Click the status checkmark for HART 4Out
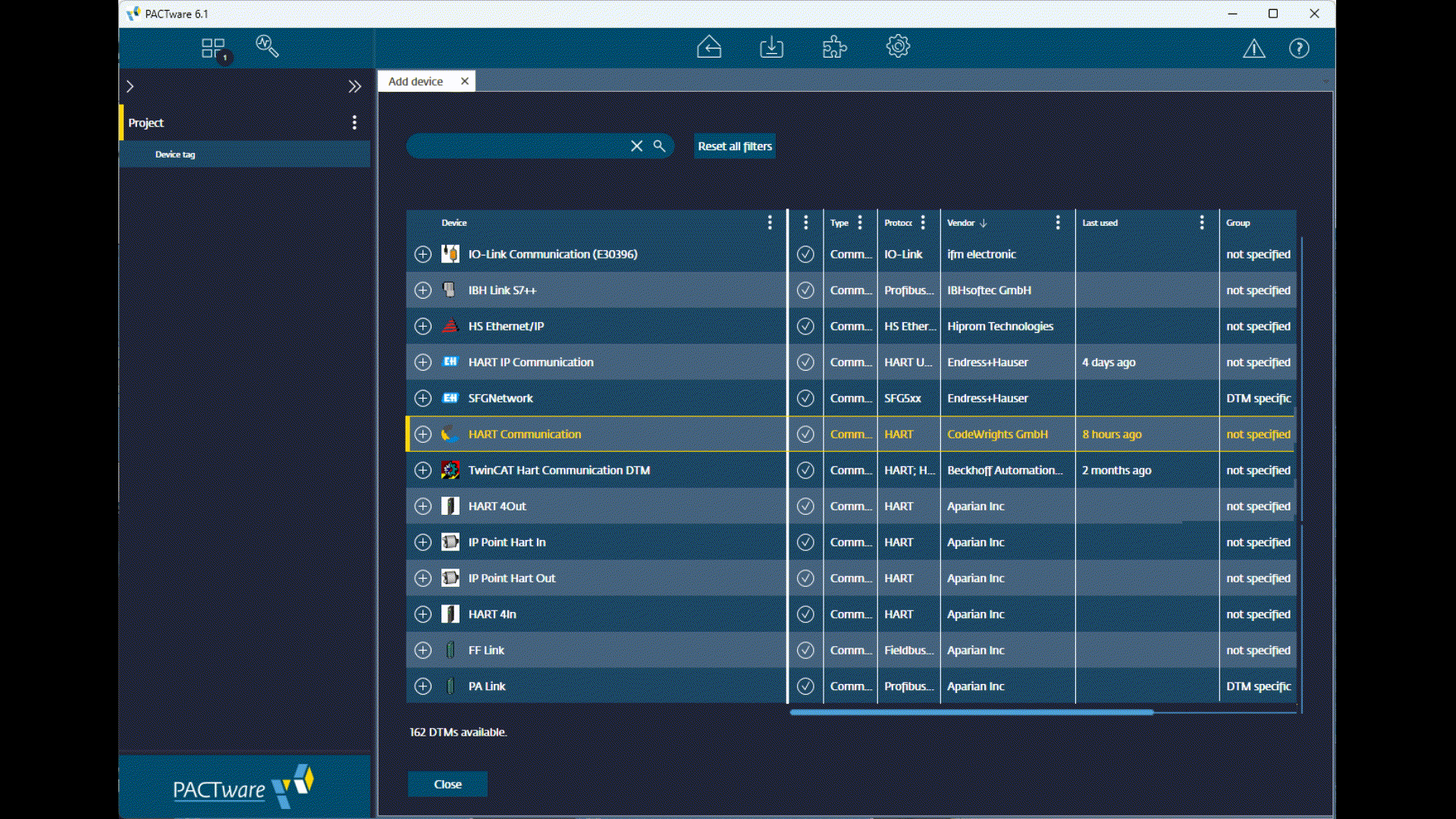Screen dimensions: 1456x819 pos(805,507)
